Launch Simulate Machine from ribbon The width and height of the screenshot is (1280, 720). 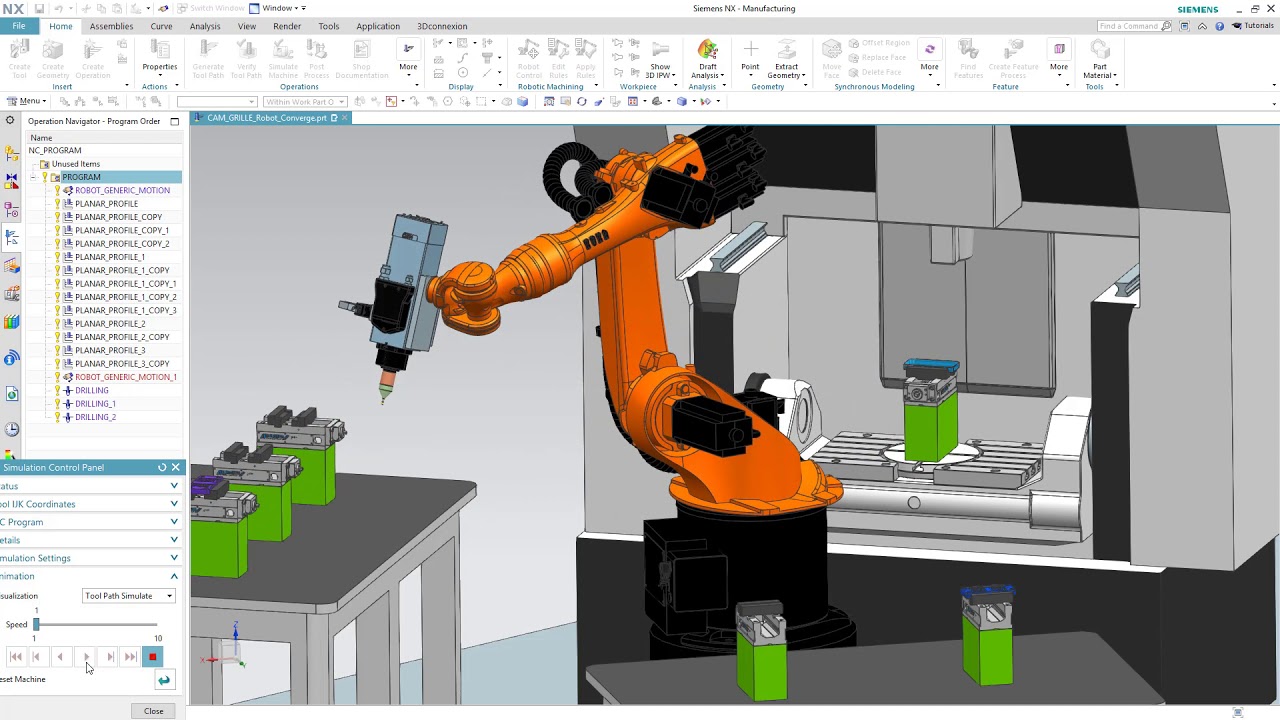283,59
